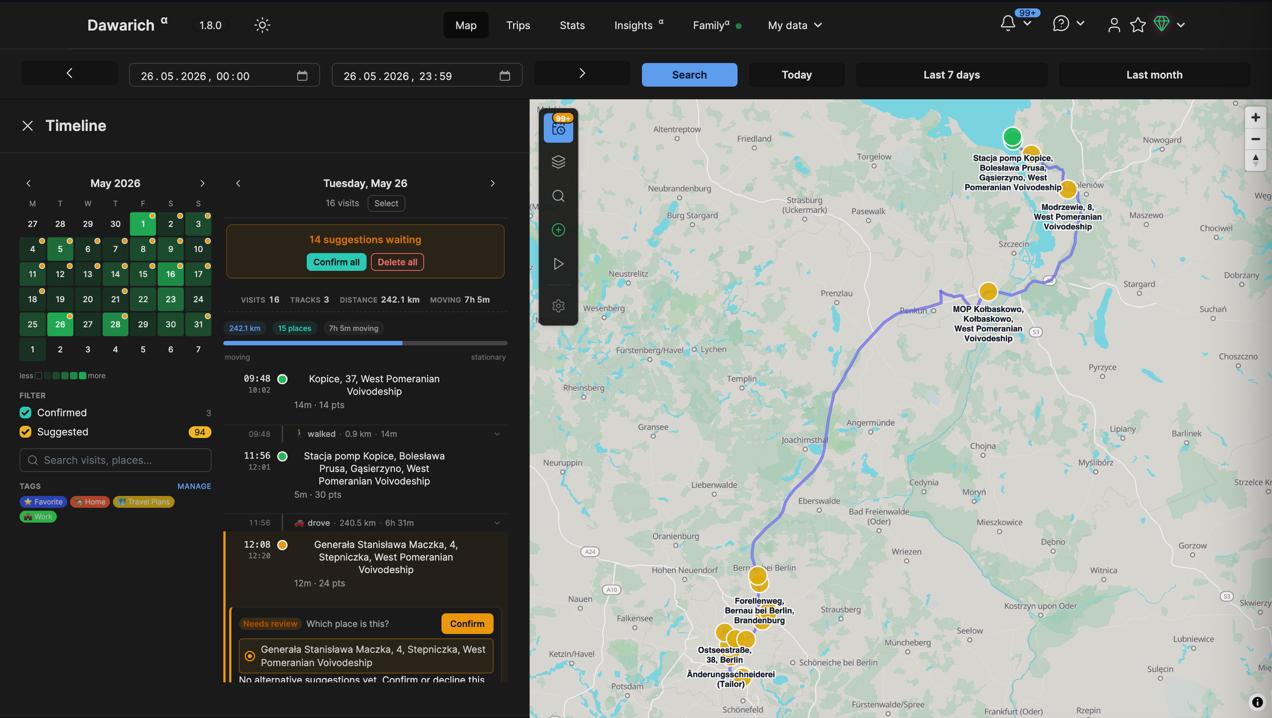This screenshot has height=718, width=1272.
Task: Open the Insights tab
Action: coord(638,25)
